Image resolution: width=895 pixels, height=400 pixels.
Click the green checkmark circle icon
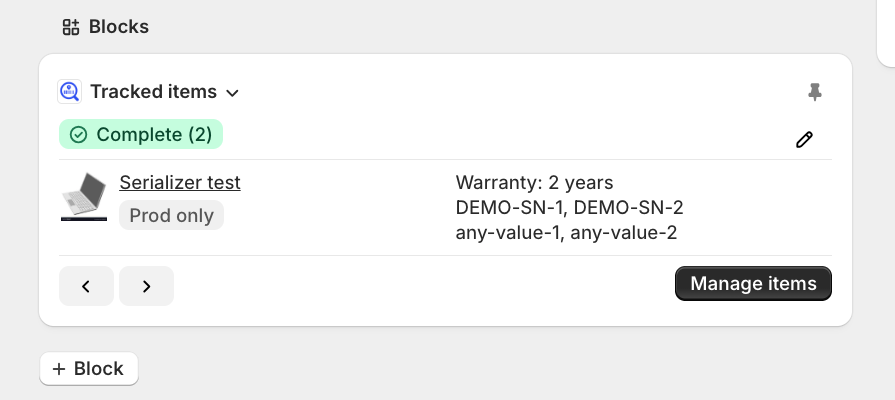pyautogui.click(x=78, y=135)
